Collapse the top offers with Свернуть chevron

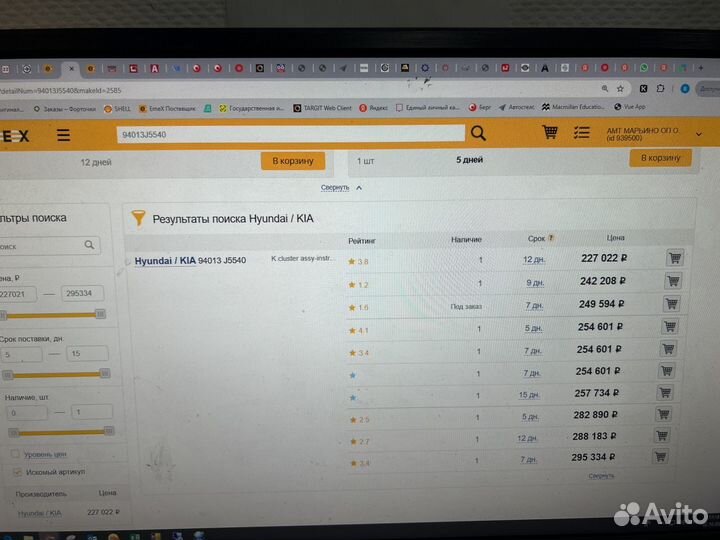point(359,187)
